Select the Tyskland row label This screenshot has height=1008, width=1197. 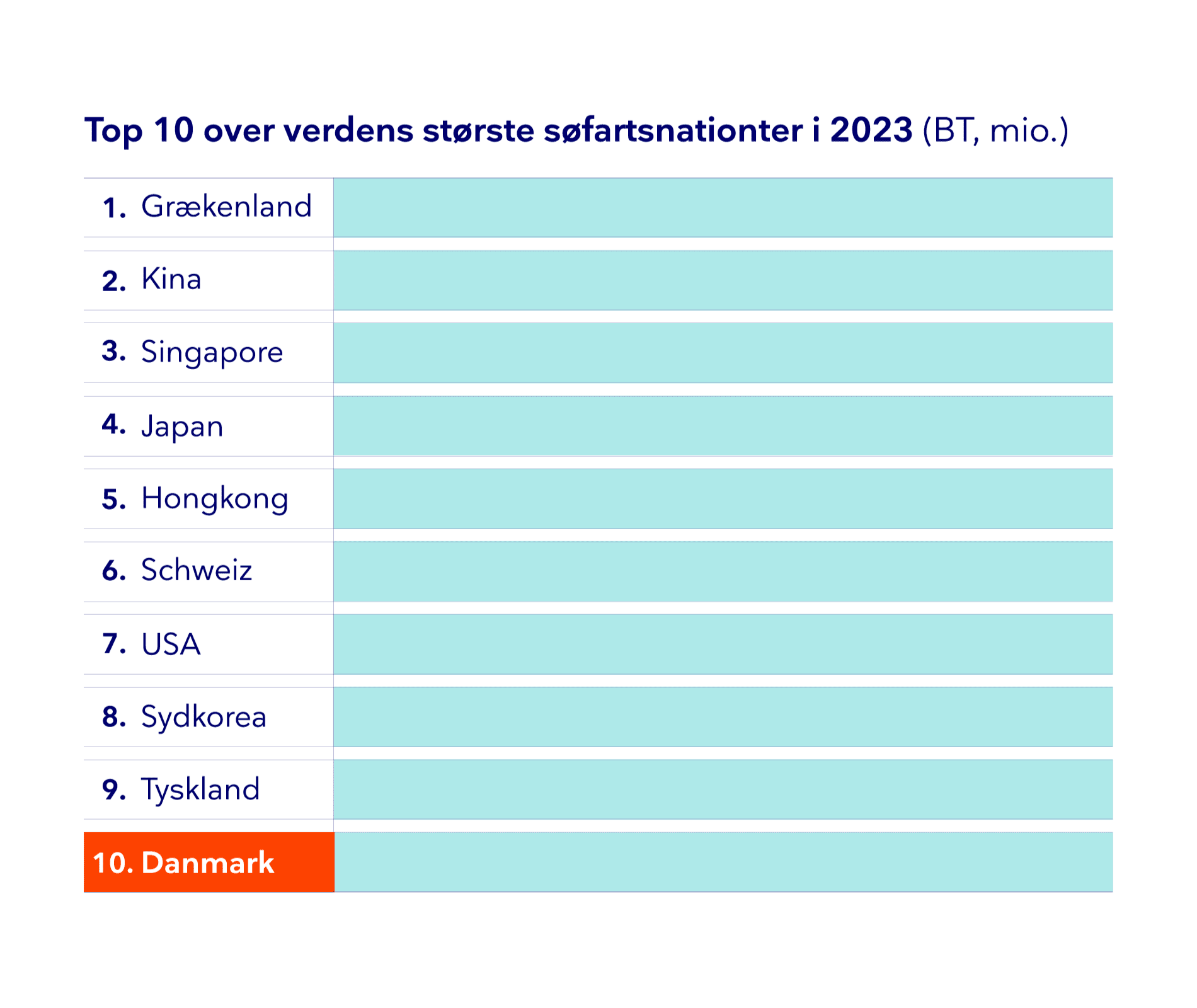point(200,789)
